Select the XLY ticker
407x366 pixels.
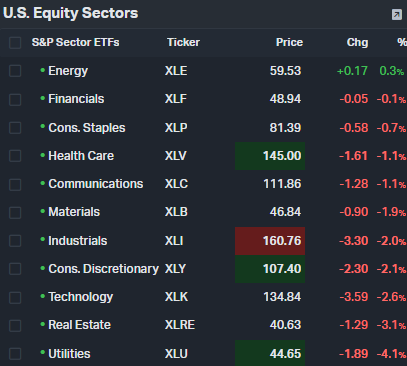point(175,269)
